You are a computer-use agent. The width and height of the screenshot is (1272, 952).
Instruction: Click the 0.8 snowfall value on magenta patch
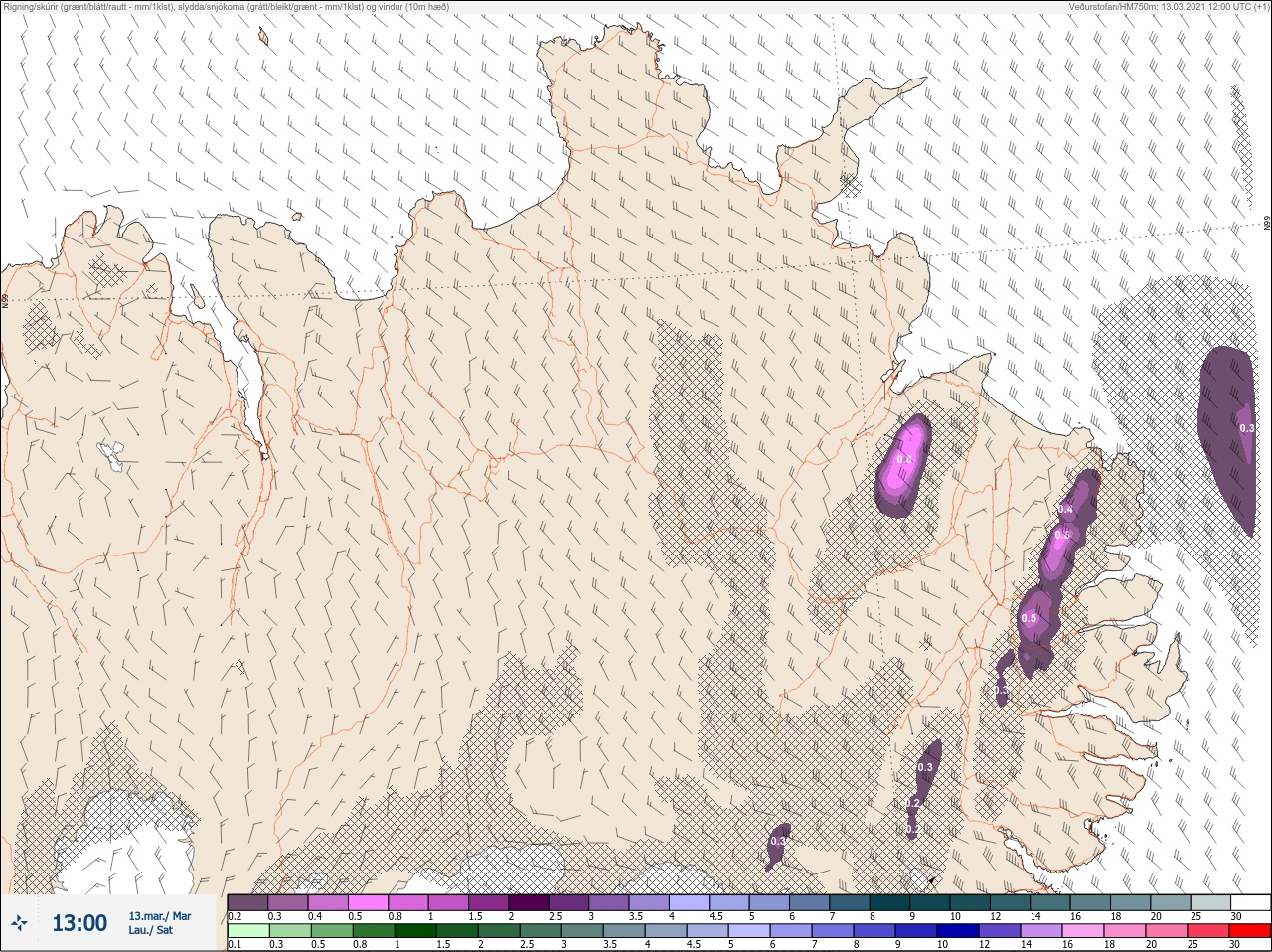(904, 459)
